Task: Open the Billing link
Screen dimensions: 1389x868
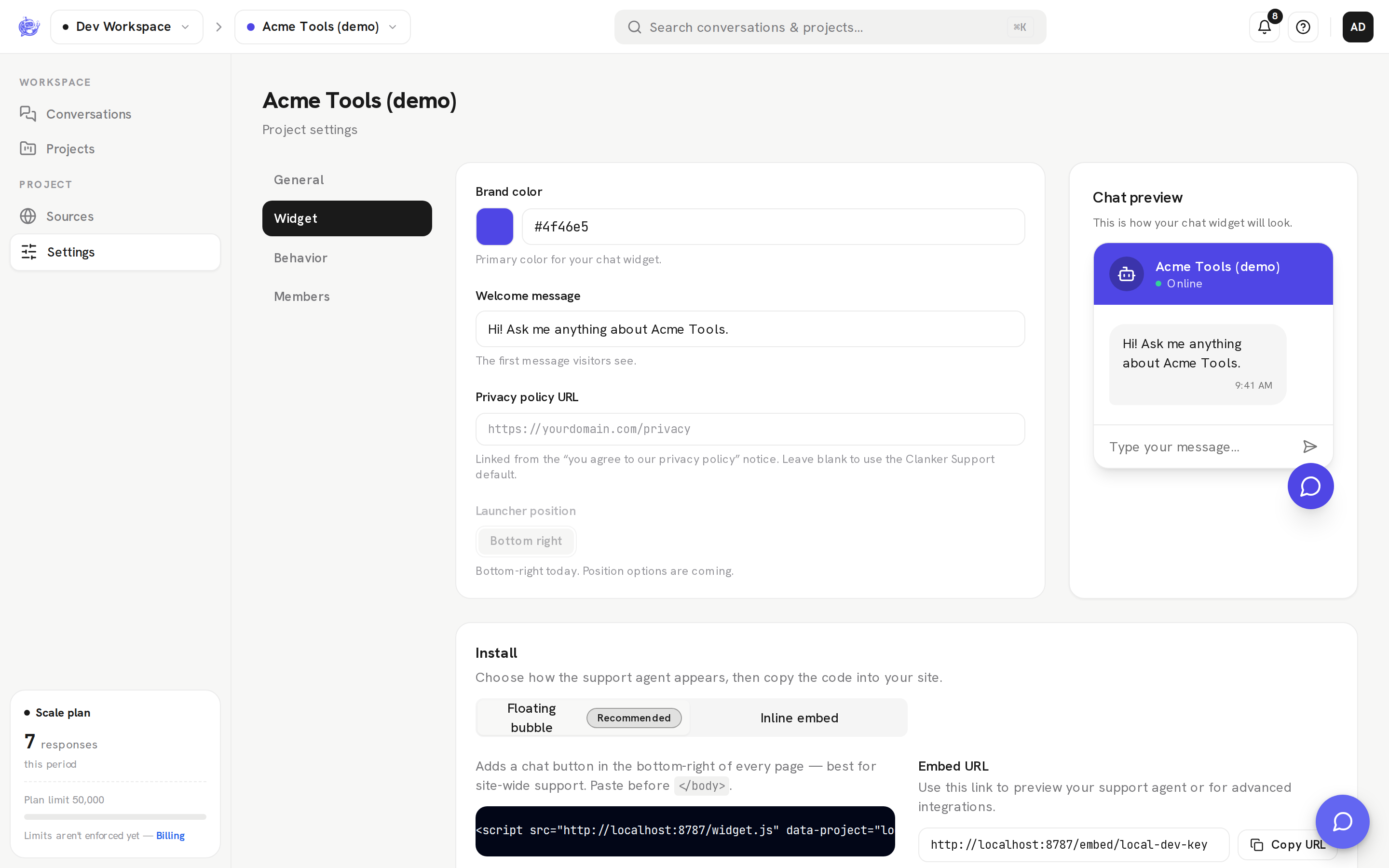Action: (x=170, y=835)
